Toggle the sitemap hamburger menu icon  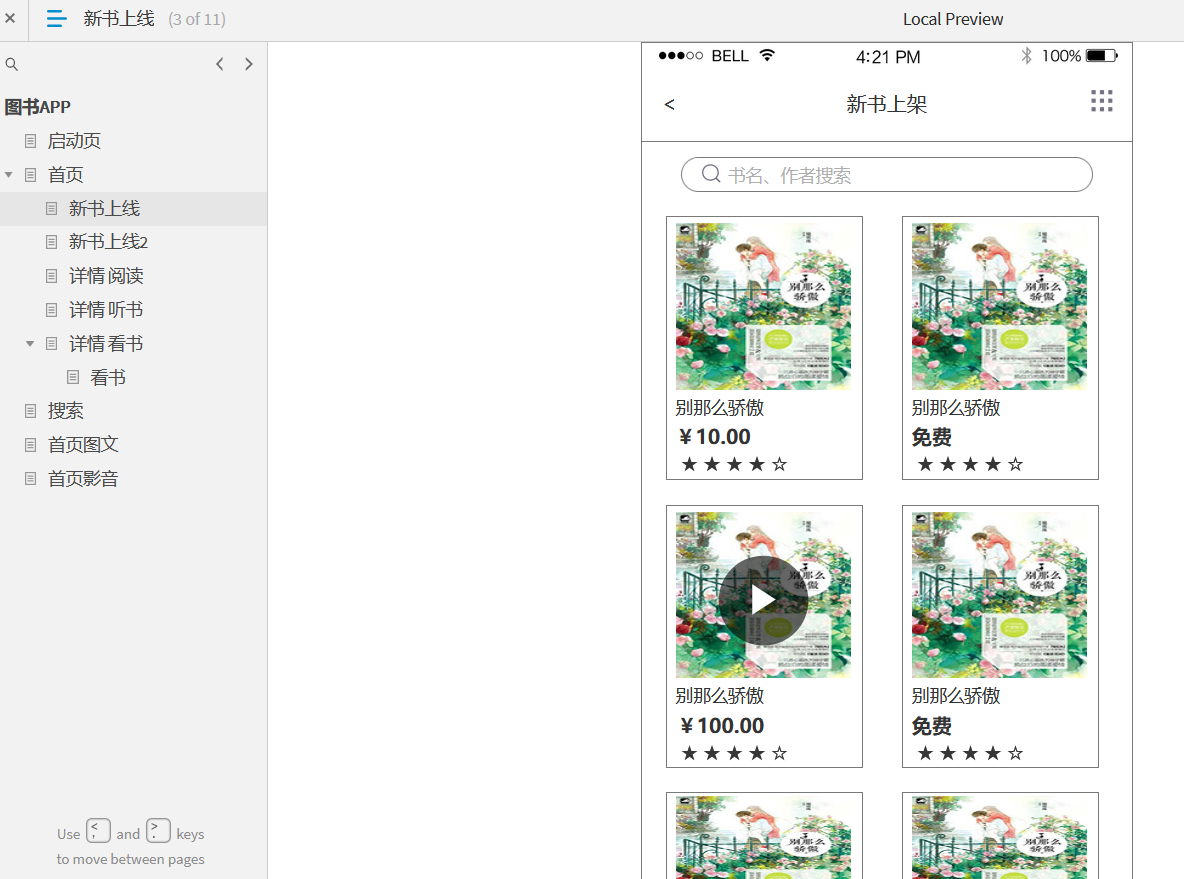(x=56, y=19)
